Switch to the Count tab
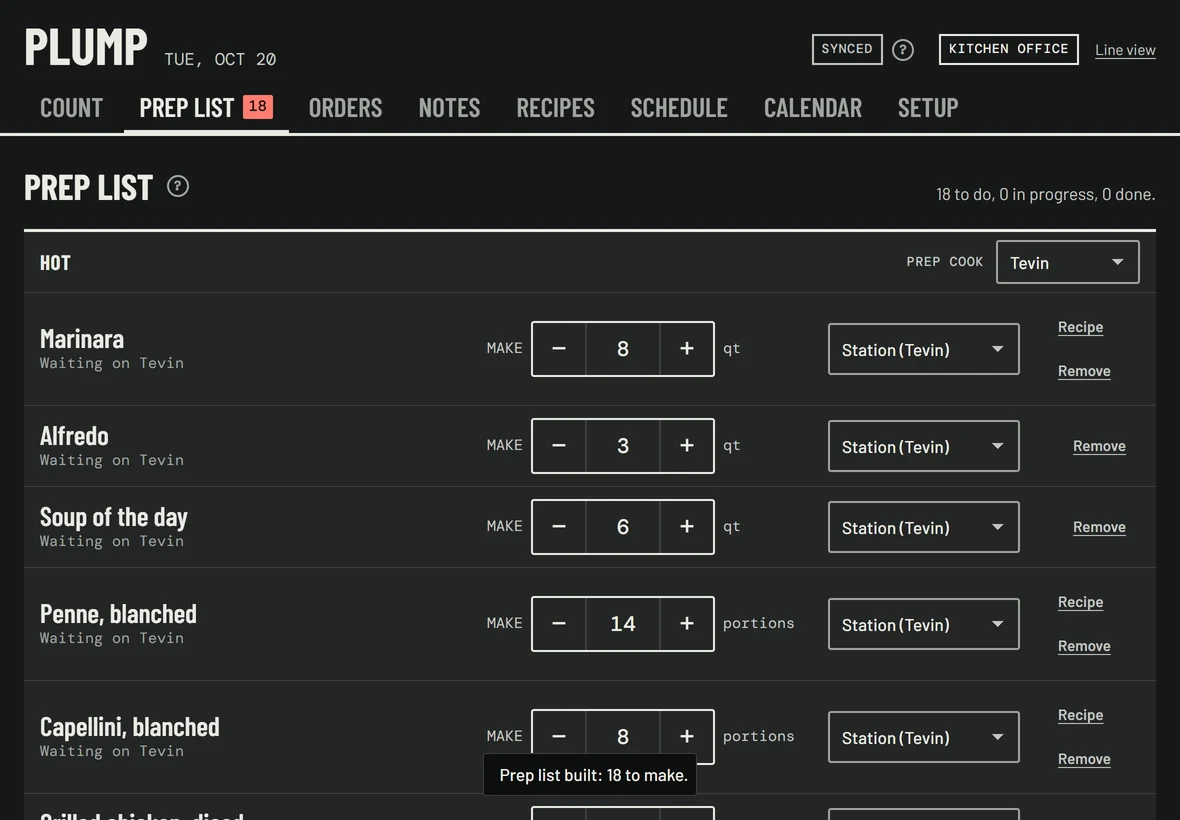 pos(71,108)
